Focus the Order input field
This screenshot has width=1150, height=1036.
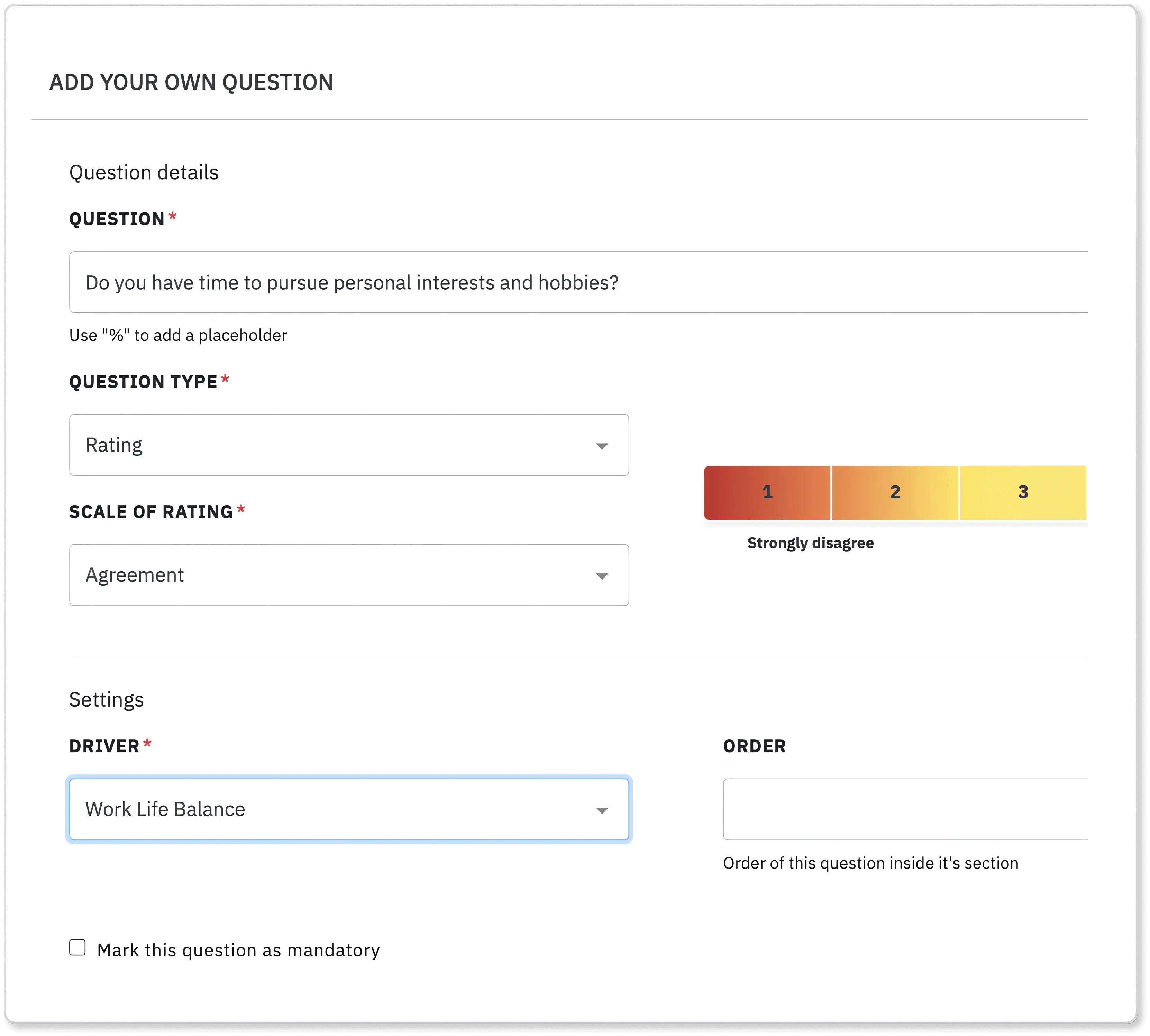(x=905, y=809)
